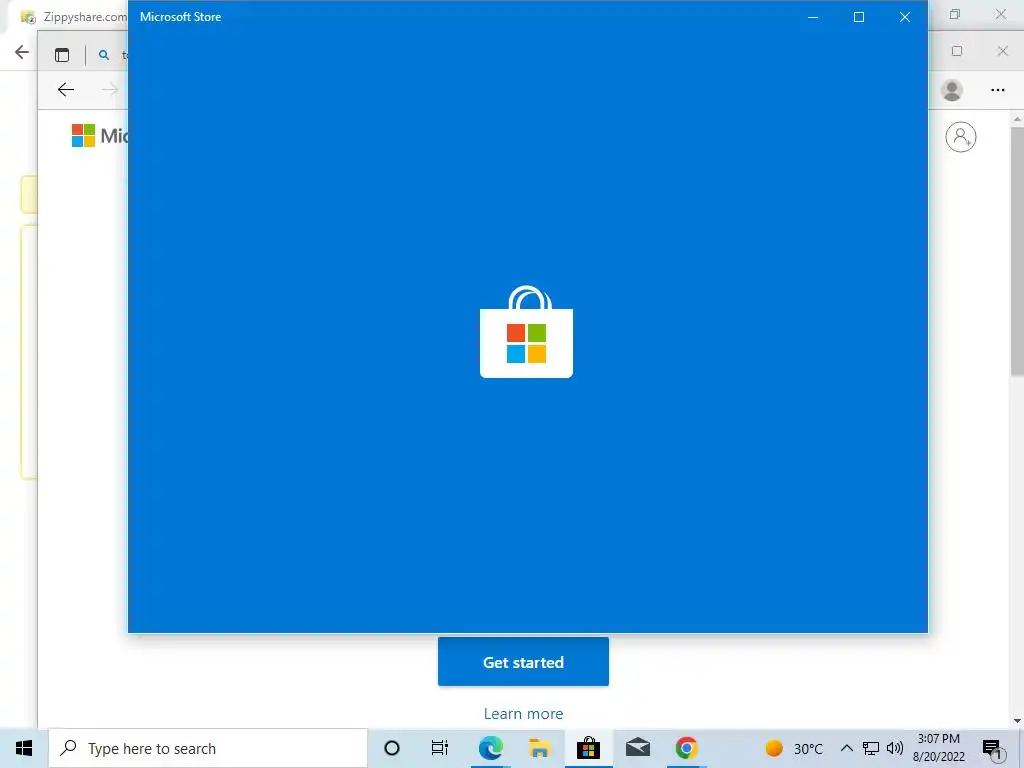1024x768 pixels.
Task: Open Task View on the taskbar
Action: [x=440, y=748]
